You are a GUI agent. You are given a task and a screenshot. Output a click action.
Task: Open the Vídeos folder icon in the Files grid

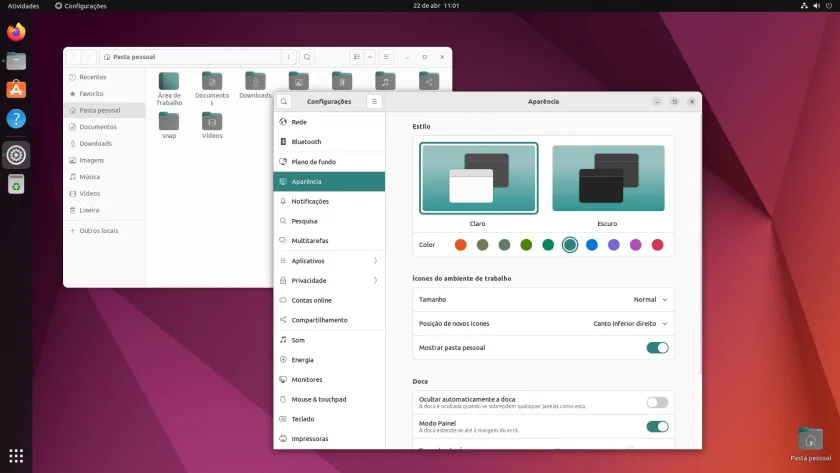(x=212, y=125)
